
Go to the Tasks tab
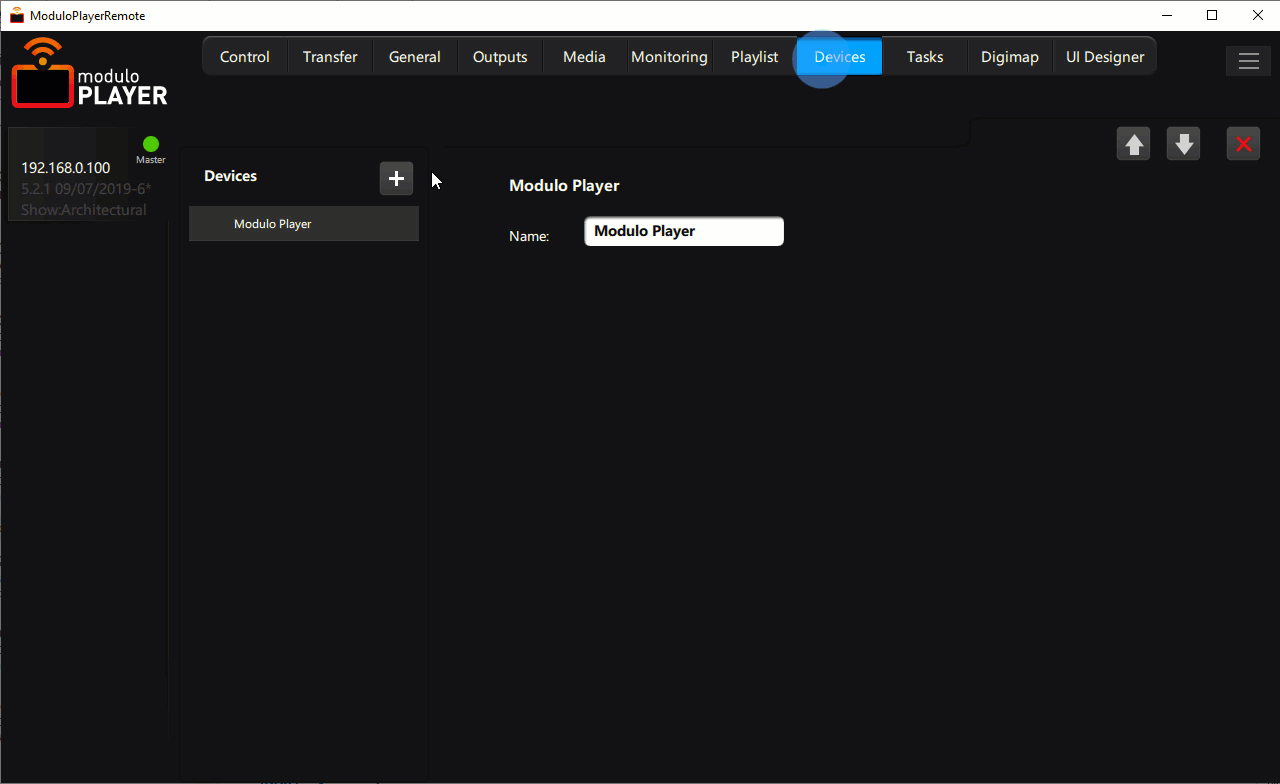point(925,57)
